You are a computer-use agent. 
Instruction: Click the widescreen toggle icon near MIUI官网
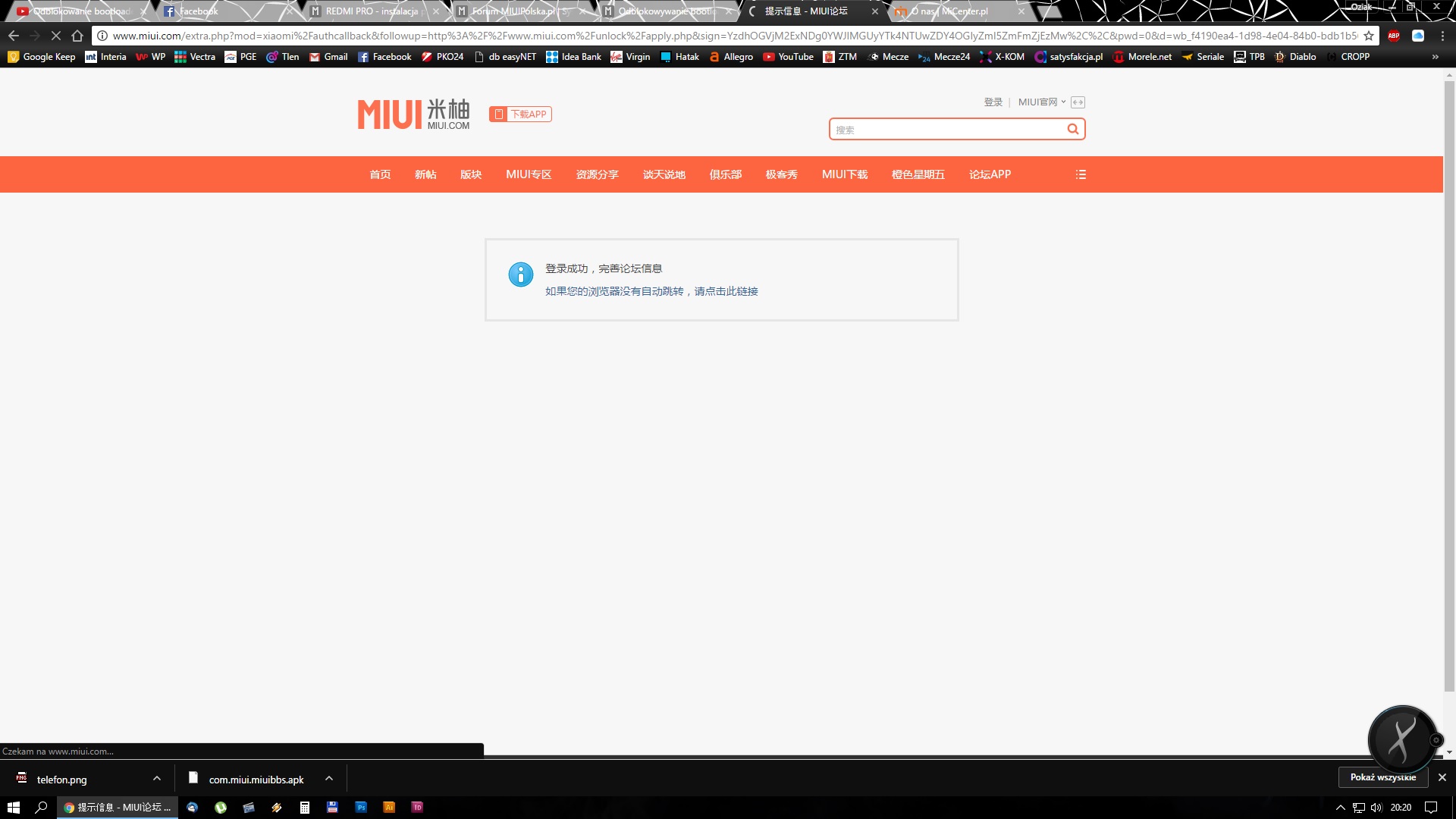tap(1078, 102)
